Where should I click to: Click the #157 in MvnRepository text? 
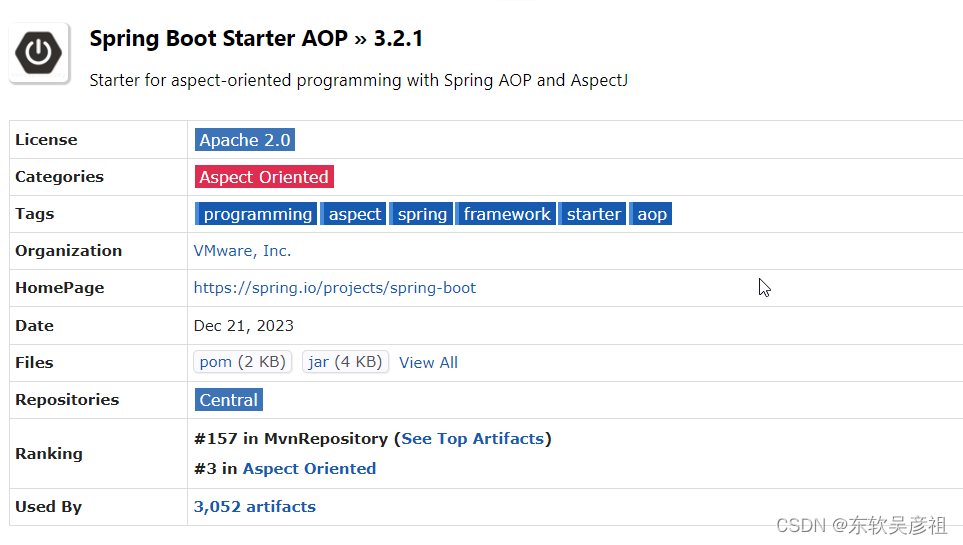(291, 439)
